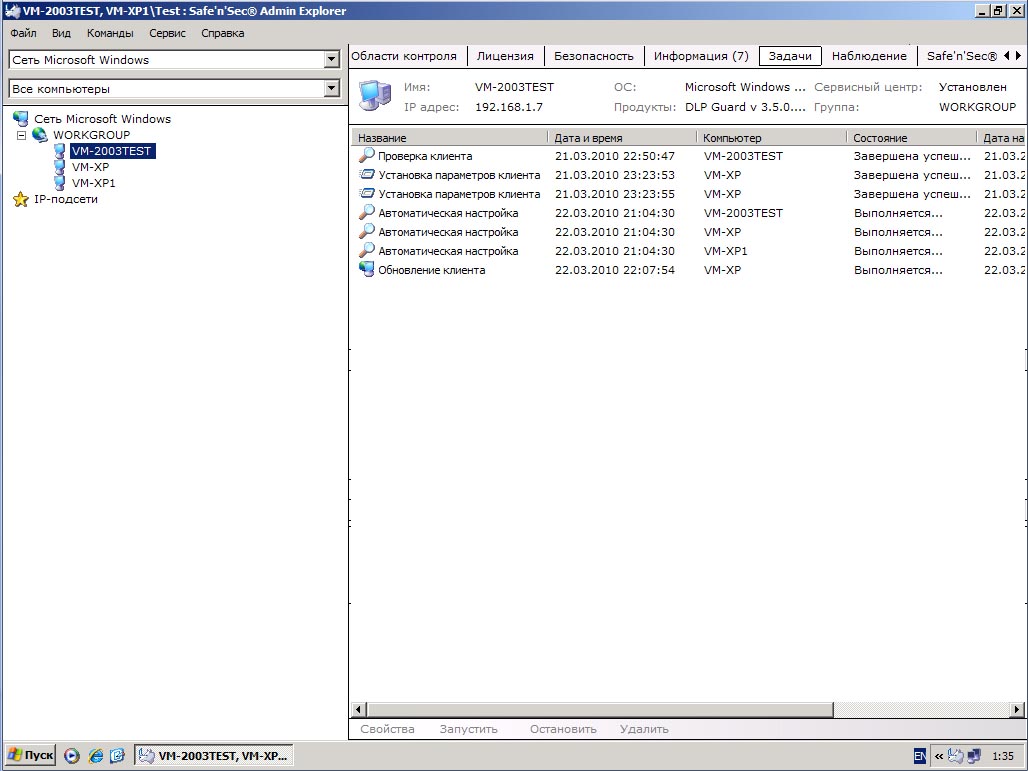
Task: Click the magnifier icon beside Проверка клиента
Action: pos(366,155)
